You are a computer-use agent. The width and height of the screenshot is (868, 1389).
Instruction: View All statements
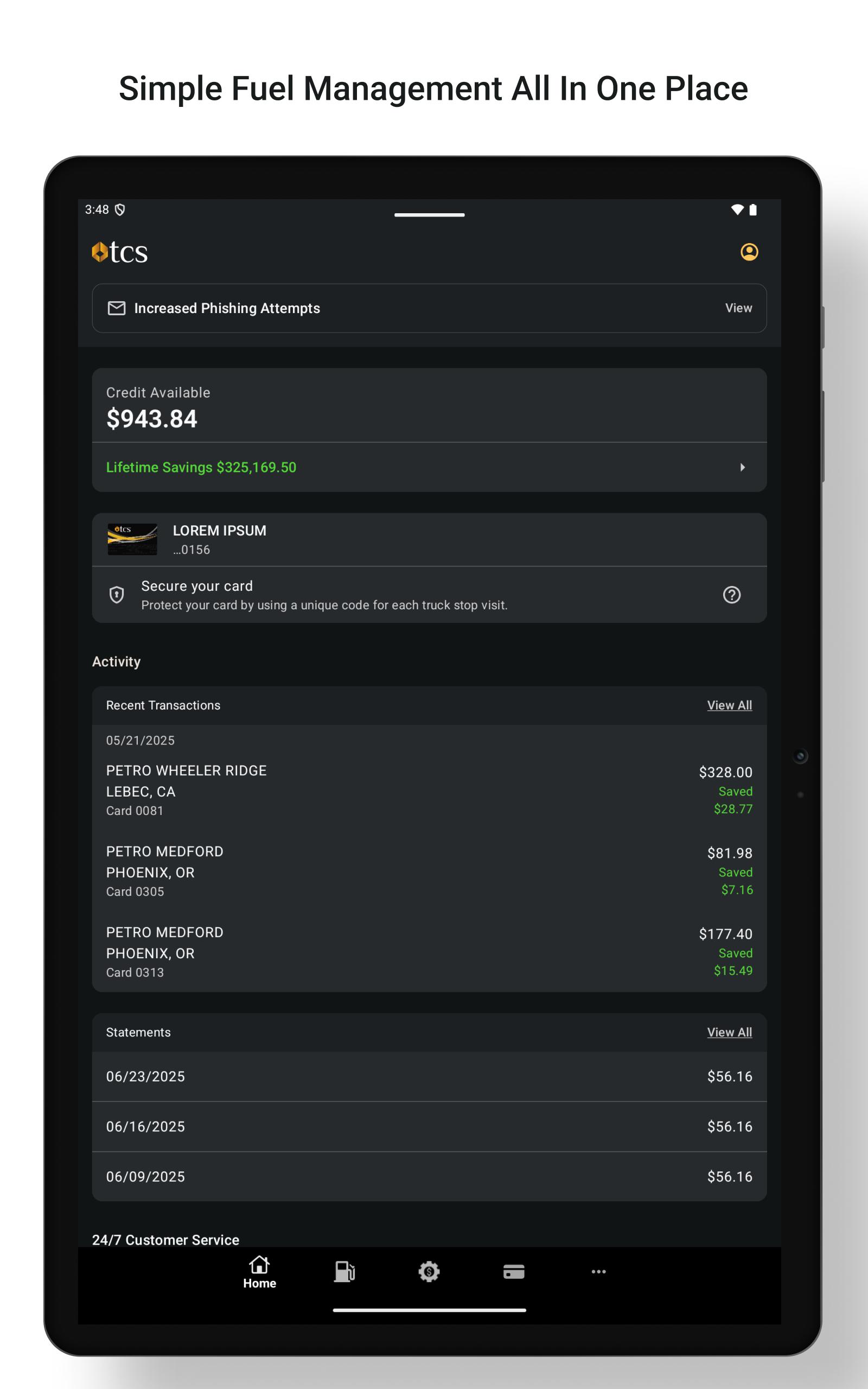click(729, 1032)
